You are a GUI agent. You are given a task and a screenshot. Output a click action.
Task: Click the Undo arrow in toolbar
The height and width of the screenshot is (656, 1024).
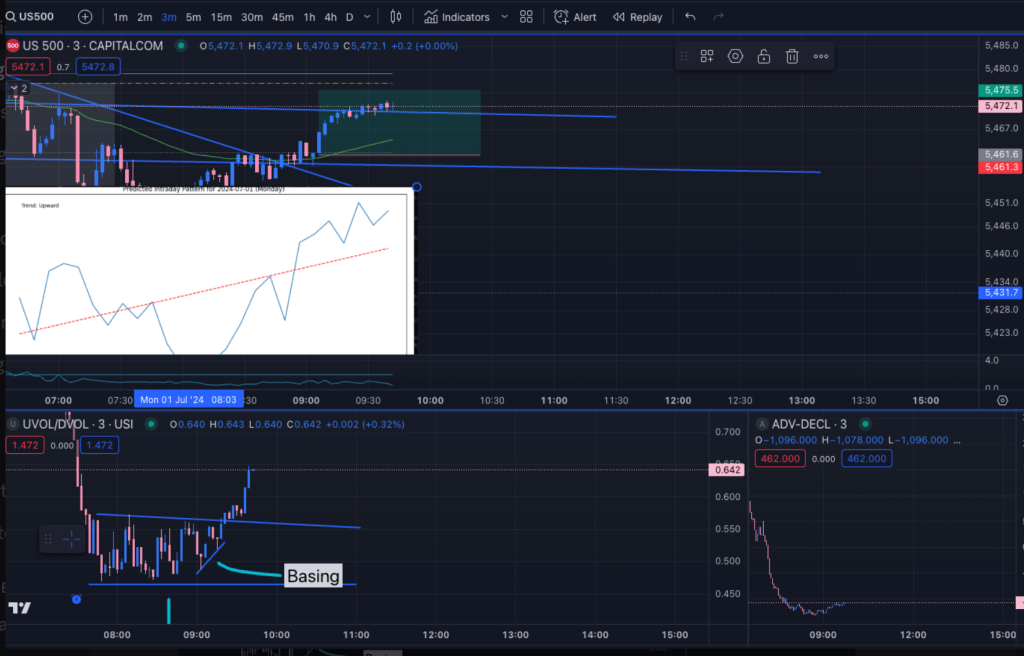tap(690, 17)
